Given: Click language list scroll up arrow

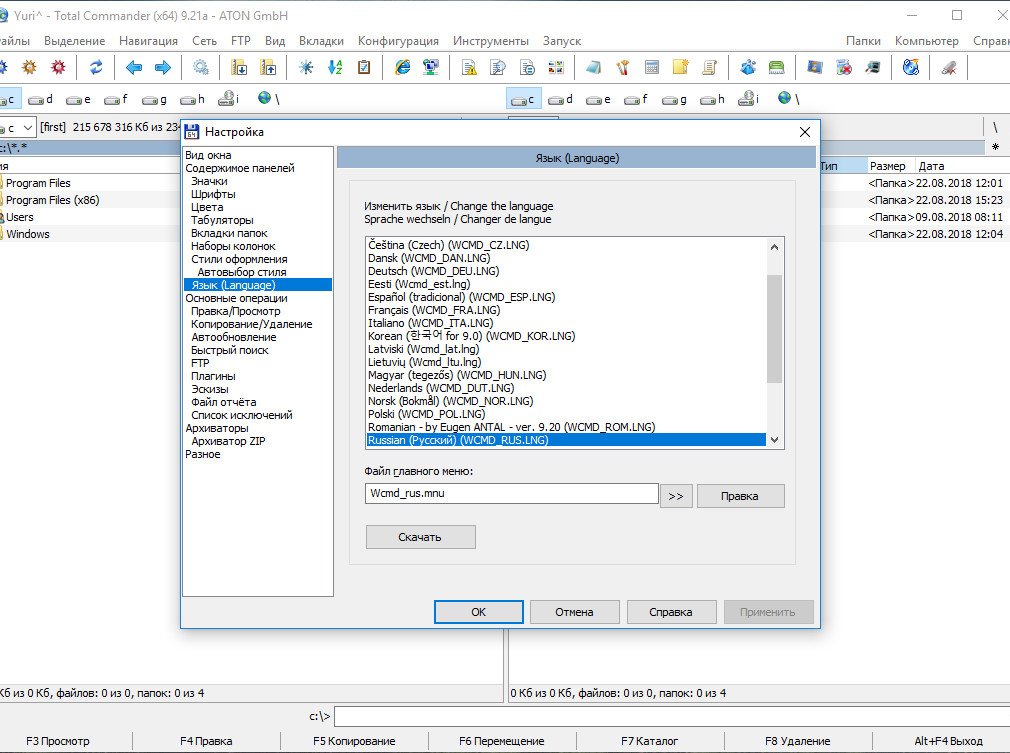Looking at the screenshot, I should pos(774,247).
